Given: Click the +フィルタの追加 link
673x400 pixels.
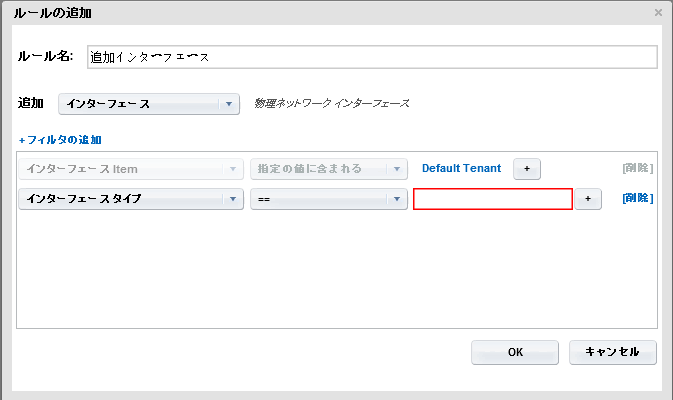Looking at the screenshot, I should [x=60, y=140].
